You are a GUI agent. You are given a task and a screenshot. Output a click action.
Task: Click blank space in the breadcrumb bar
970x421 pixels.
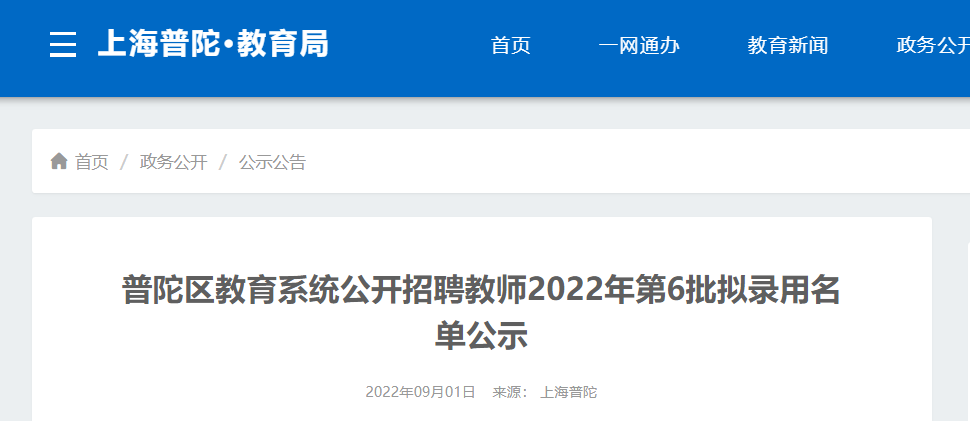[x=619, y=162]
